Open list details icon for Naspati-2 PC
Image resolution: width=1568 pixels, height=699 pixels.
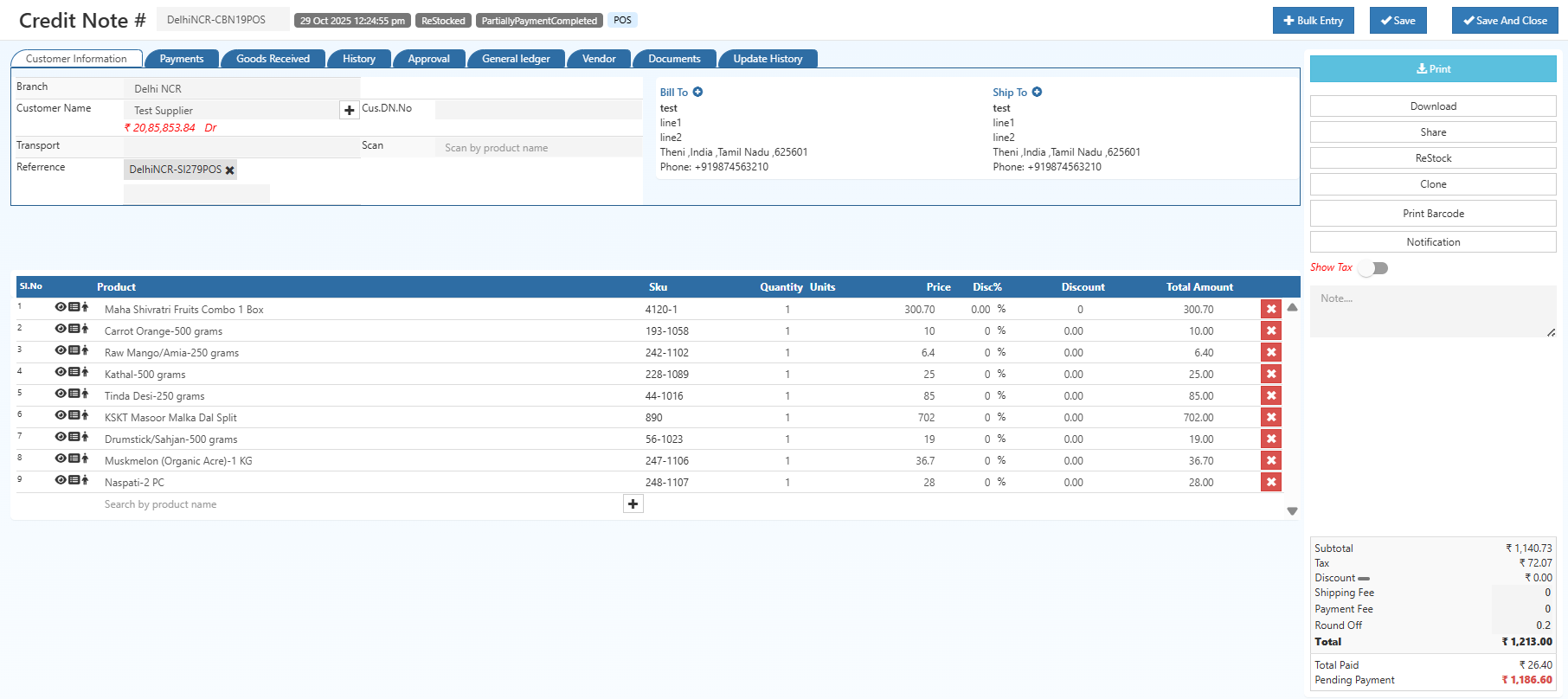(74, 480)
